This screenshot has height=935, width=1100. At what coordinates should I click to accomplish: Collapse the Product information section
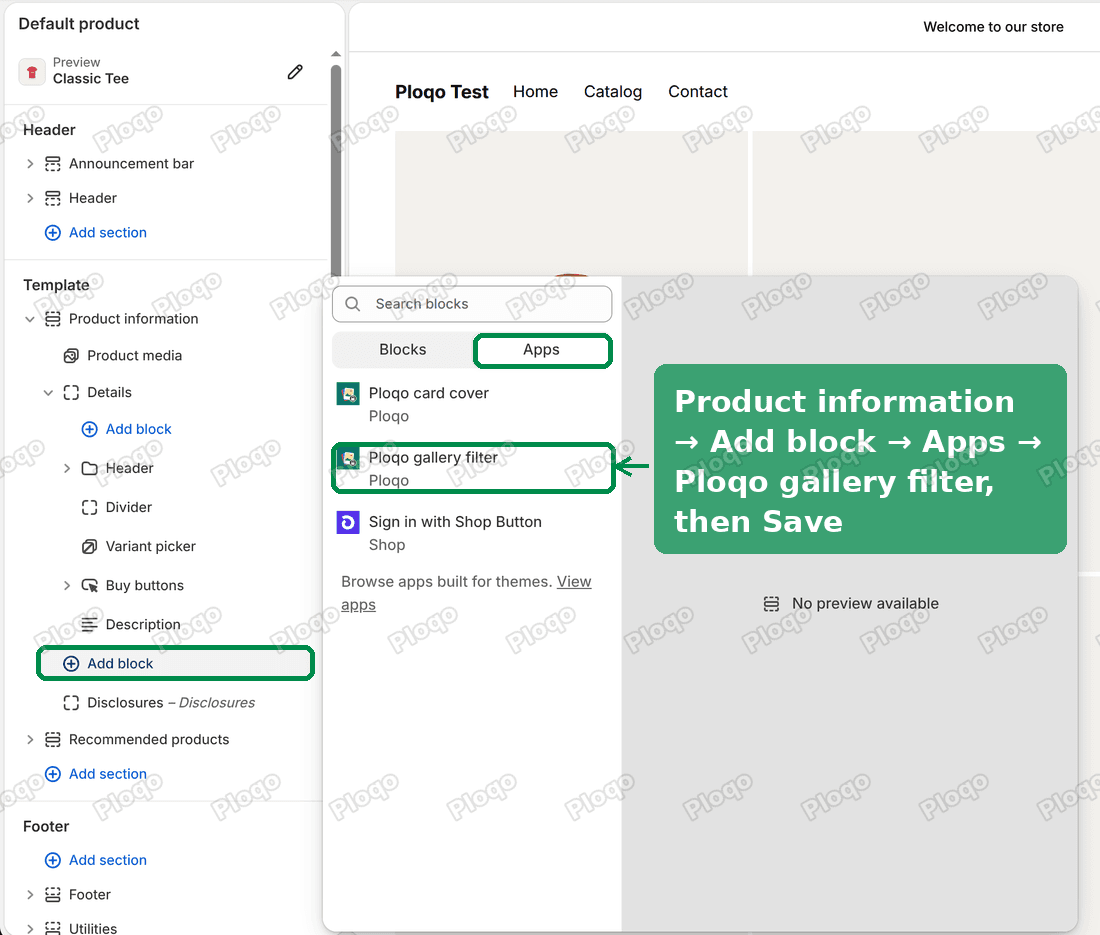[x=30, y=318]
